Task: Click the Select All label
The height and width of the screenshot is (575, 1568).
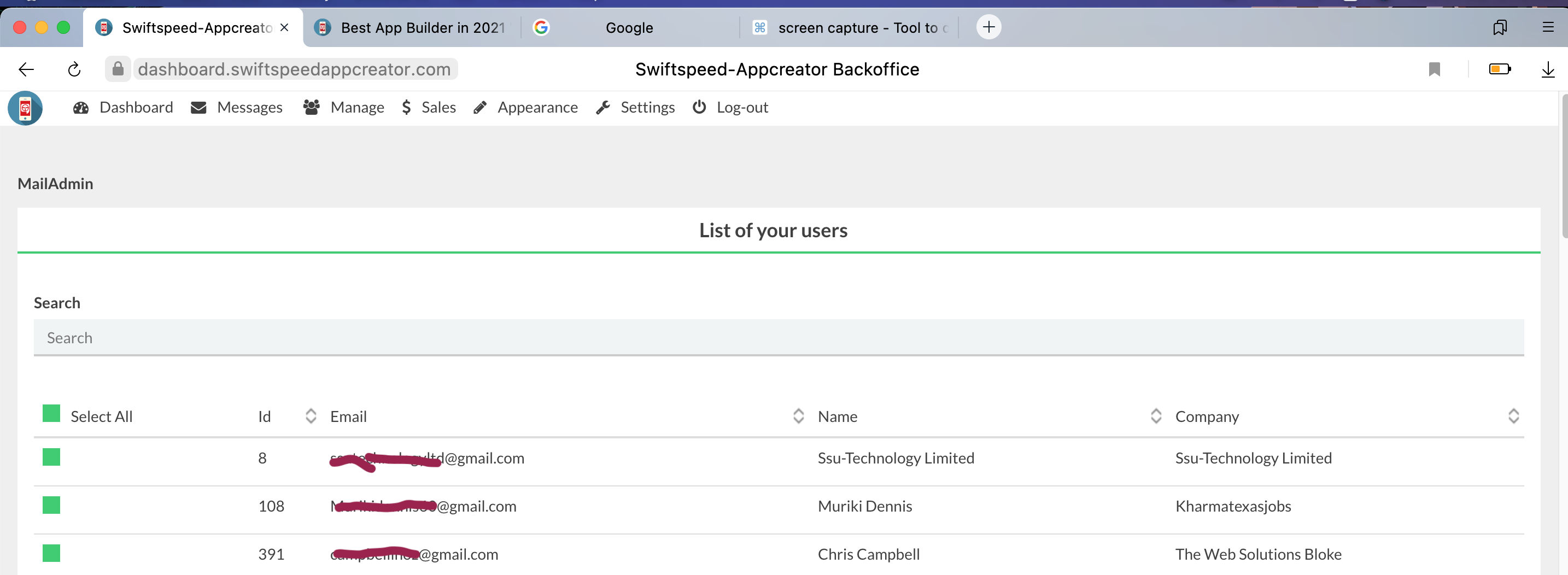Action: point(102,417)
